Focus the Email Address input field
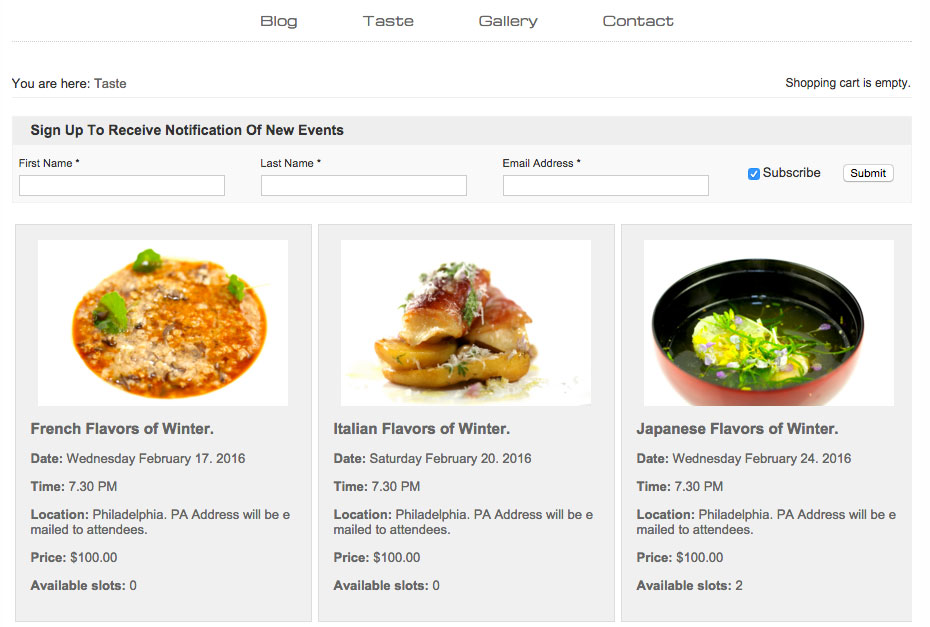 click(x=606, y=185)
